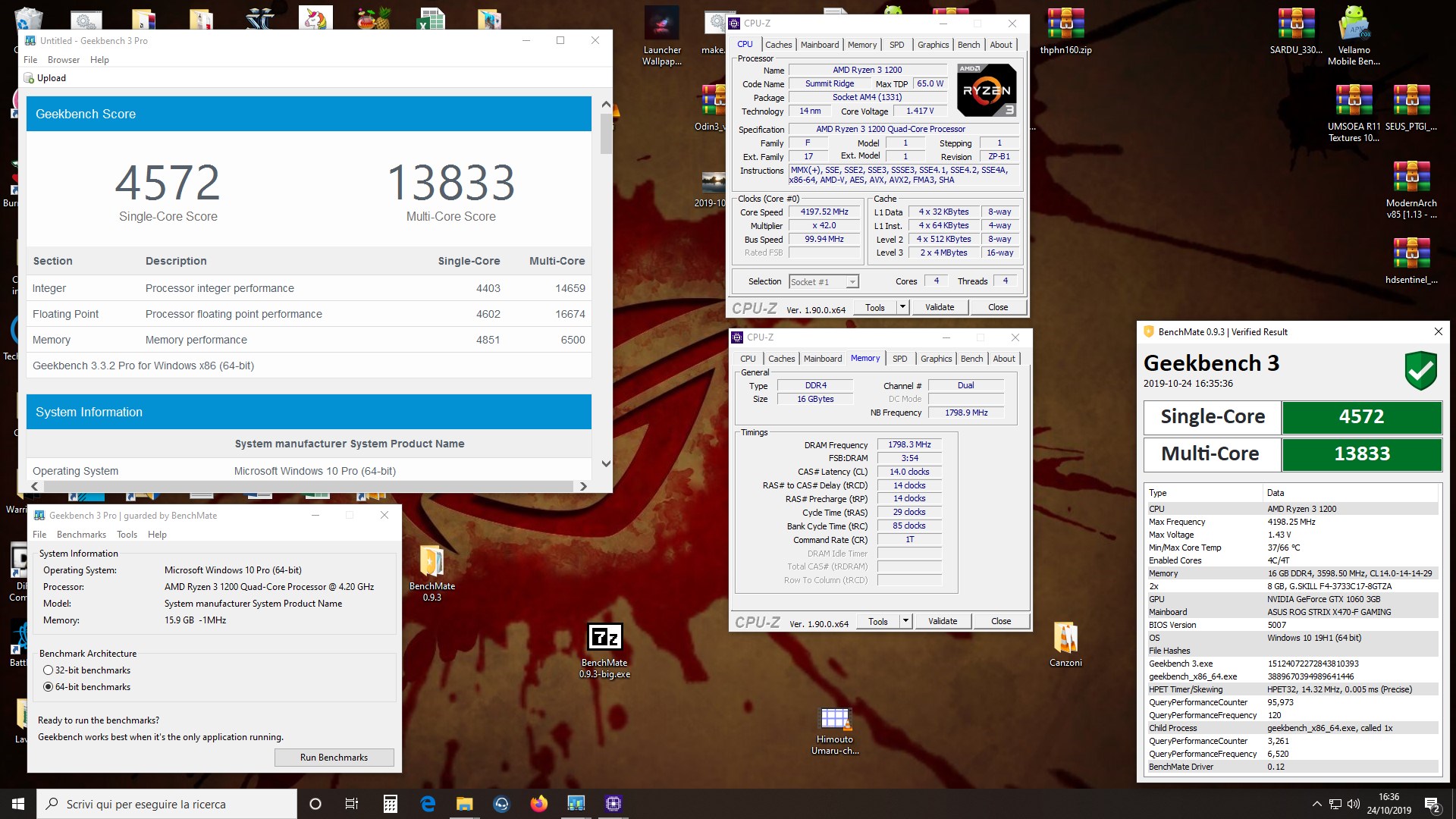Switch to Mainboard tab in top CPU-Z
This screenshot has height=819, width=1456.
point(820,45)
